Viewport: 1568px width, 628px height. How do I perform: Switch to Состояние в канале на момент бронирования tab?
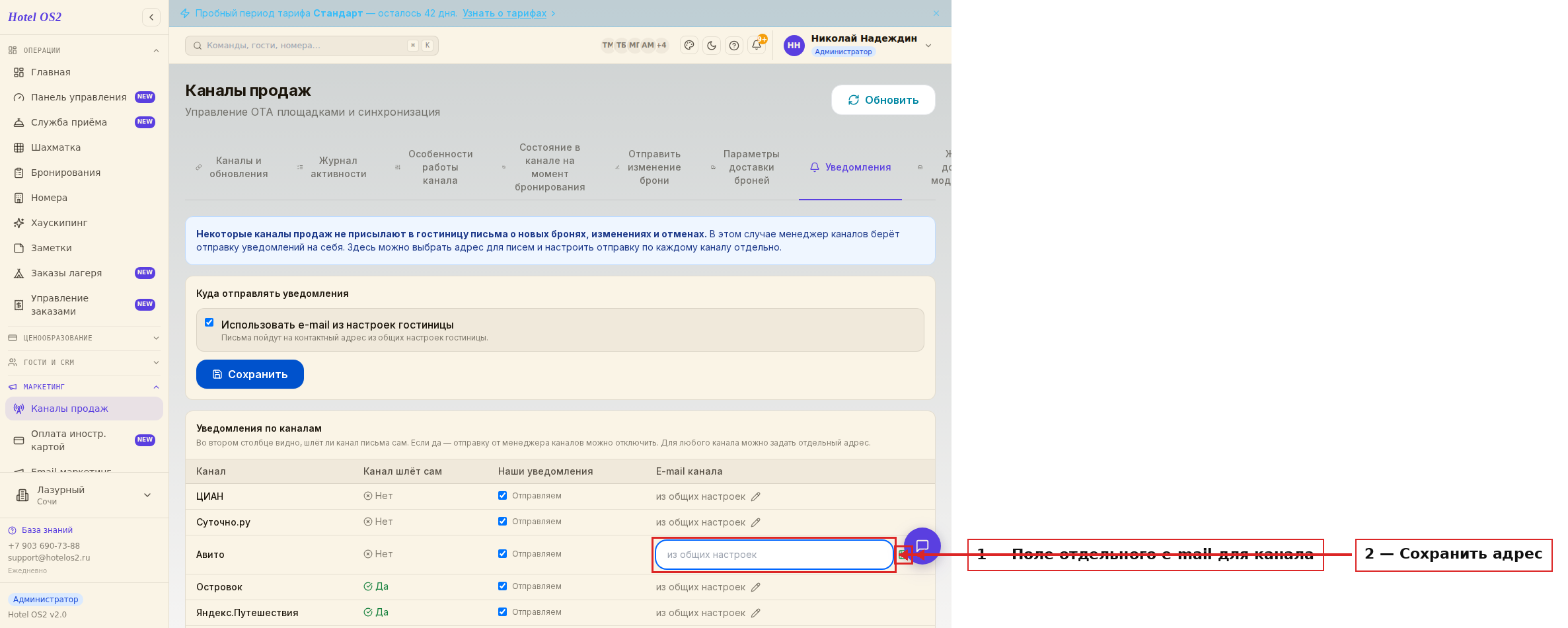(x=543, y=167)
